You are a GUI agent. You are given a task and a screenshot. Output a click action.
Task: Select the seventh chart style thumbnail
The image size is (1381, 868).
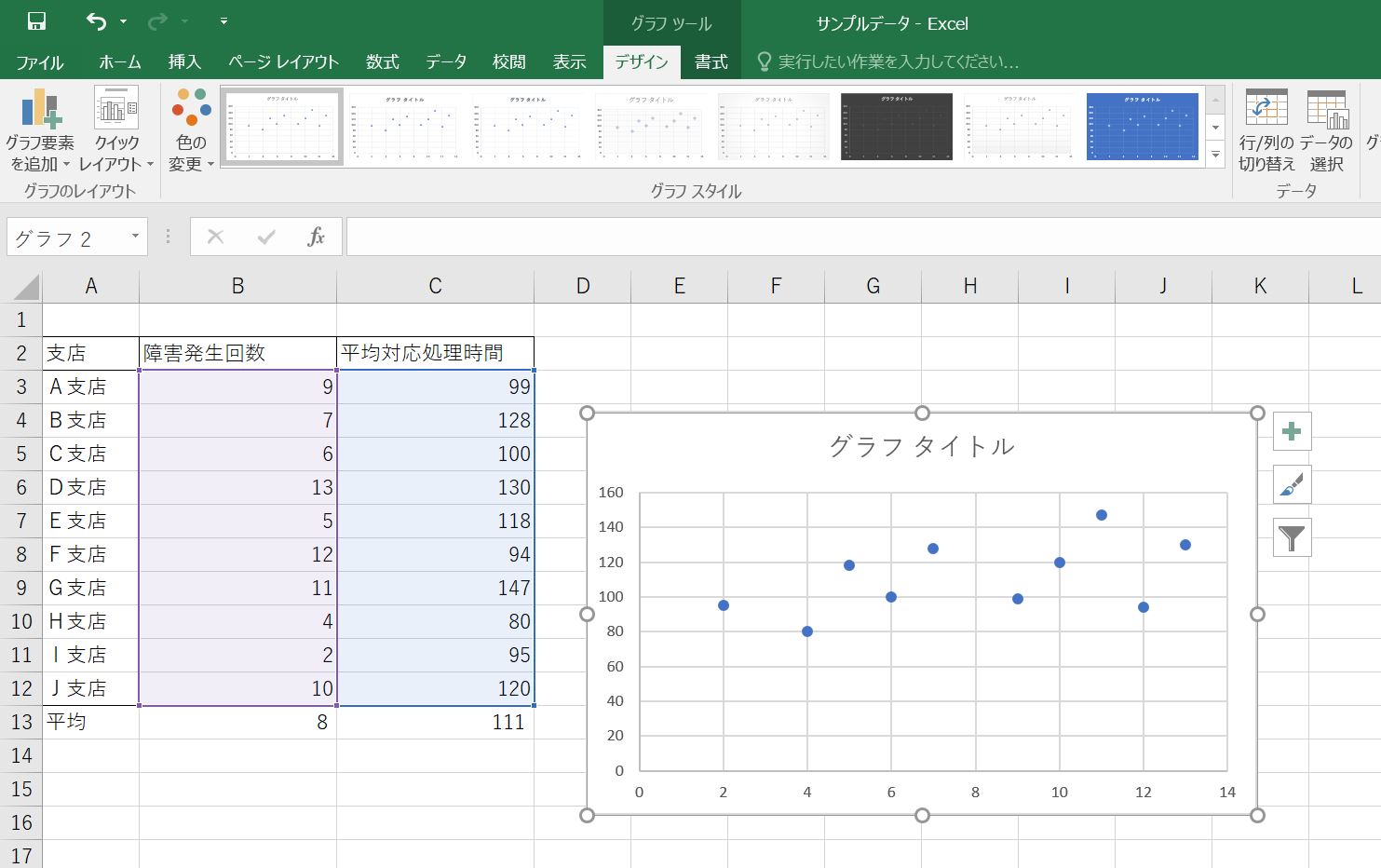click(1020, 127)
